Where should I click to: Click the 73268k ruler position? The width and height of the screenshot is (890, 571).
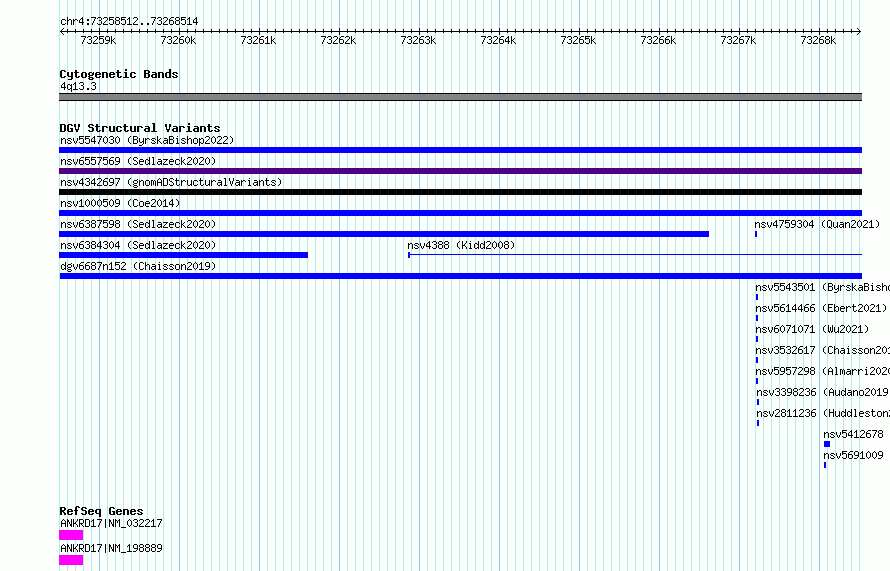pos(819,40)
